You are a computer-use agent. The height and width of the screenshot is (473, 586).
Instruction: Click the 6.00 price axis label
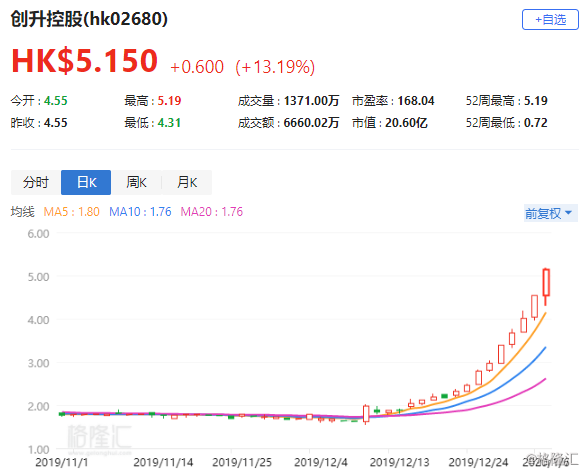pos(38,234)
